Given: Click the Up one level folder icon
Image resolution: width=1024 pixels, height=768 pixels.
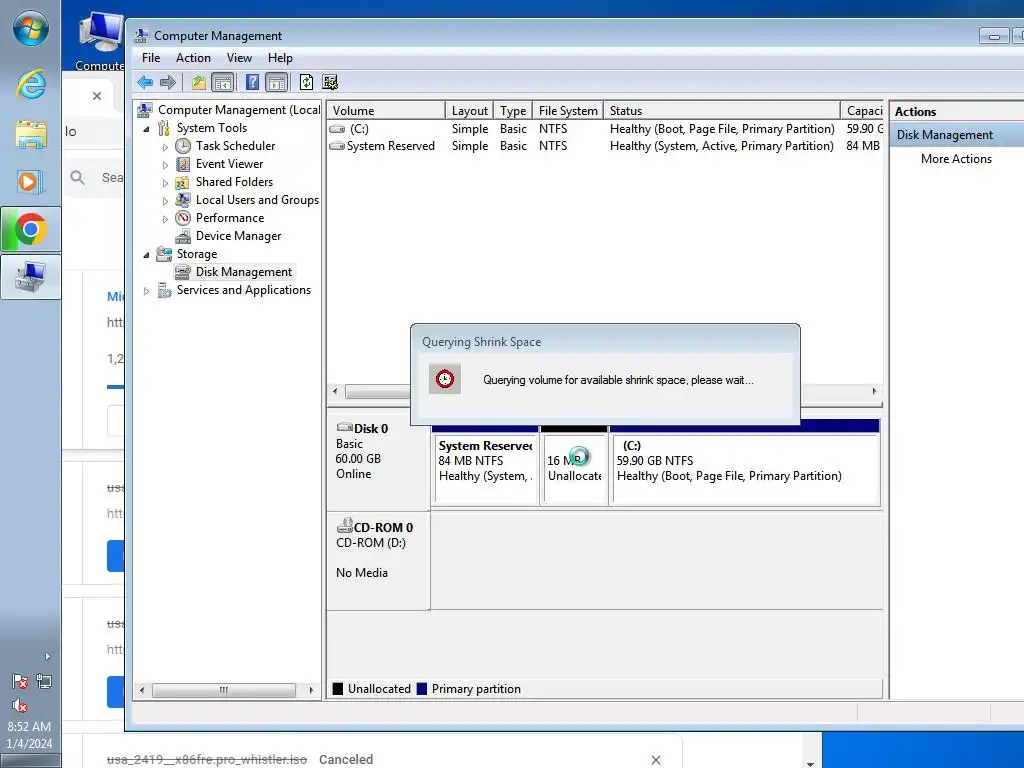Looking at the screenshot, I should pos(199,82).
